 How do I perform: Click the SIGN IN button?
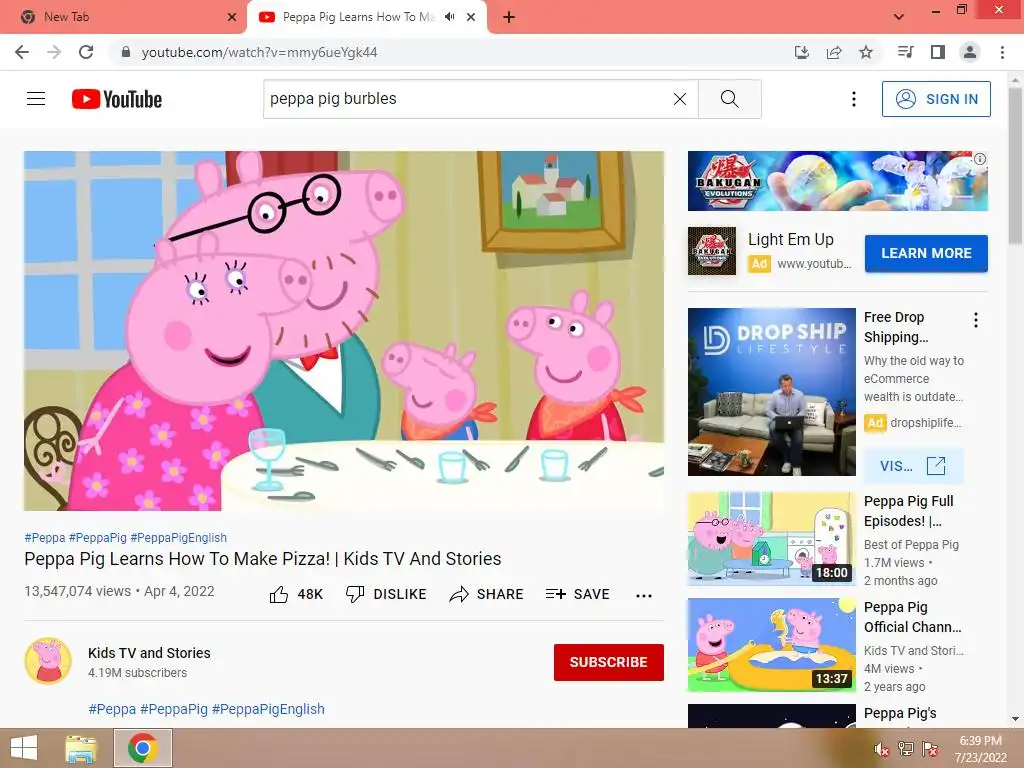coord(936,99)
